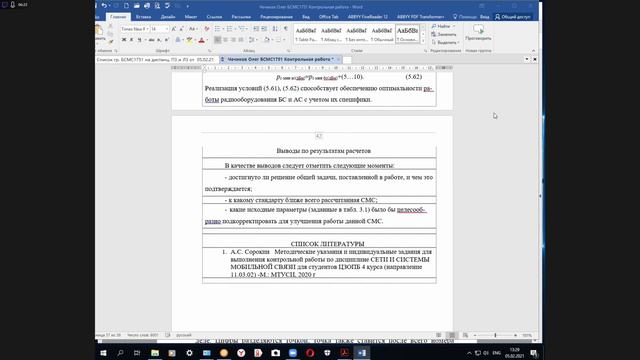640x360 pixels.
Task: Click the Заменить button
Action: pos(444,34)
